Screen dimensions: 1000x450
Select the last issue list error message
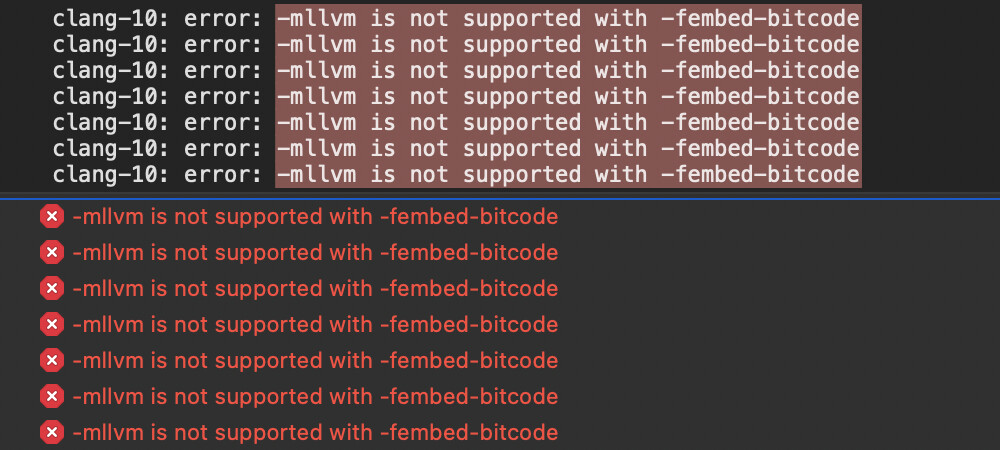point(315,433)
